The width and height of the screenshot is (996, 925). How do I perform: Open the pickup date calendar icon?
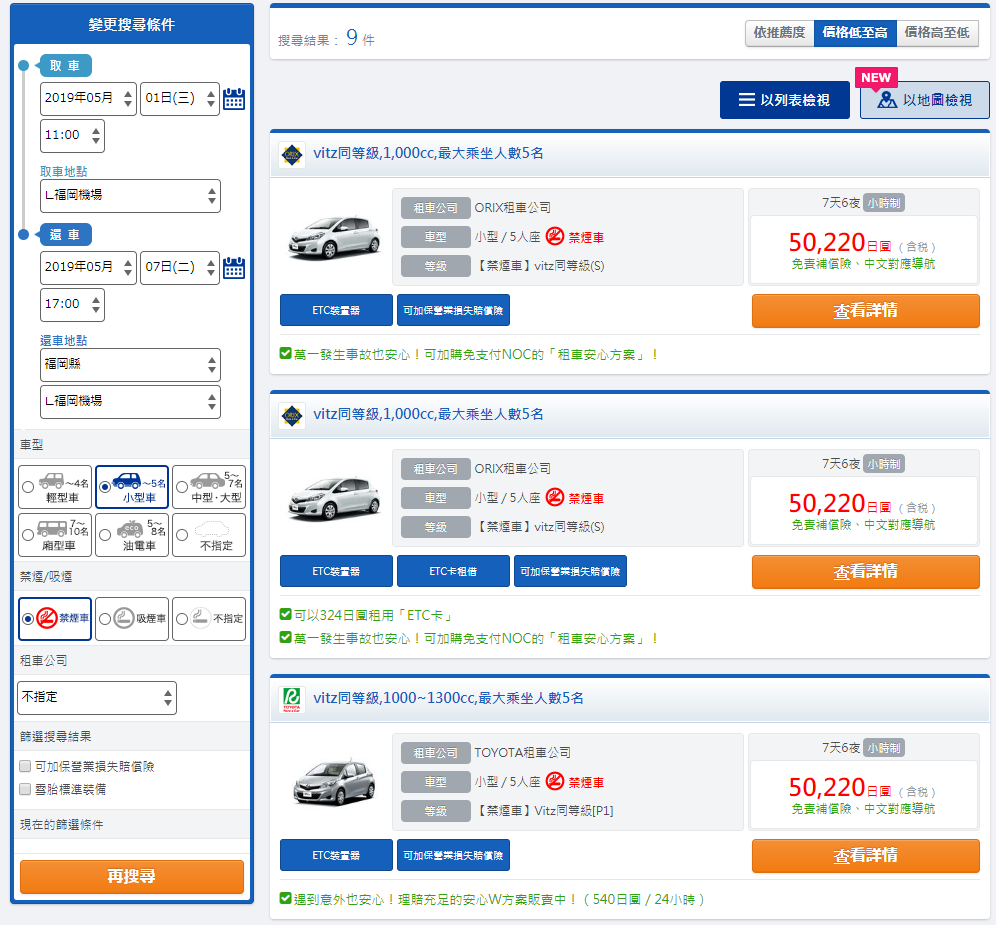(234, 98)
